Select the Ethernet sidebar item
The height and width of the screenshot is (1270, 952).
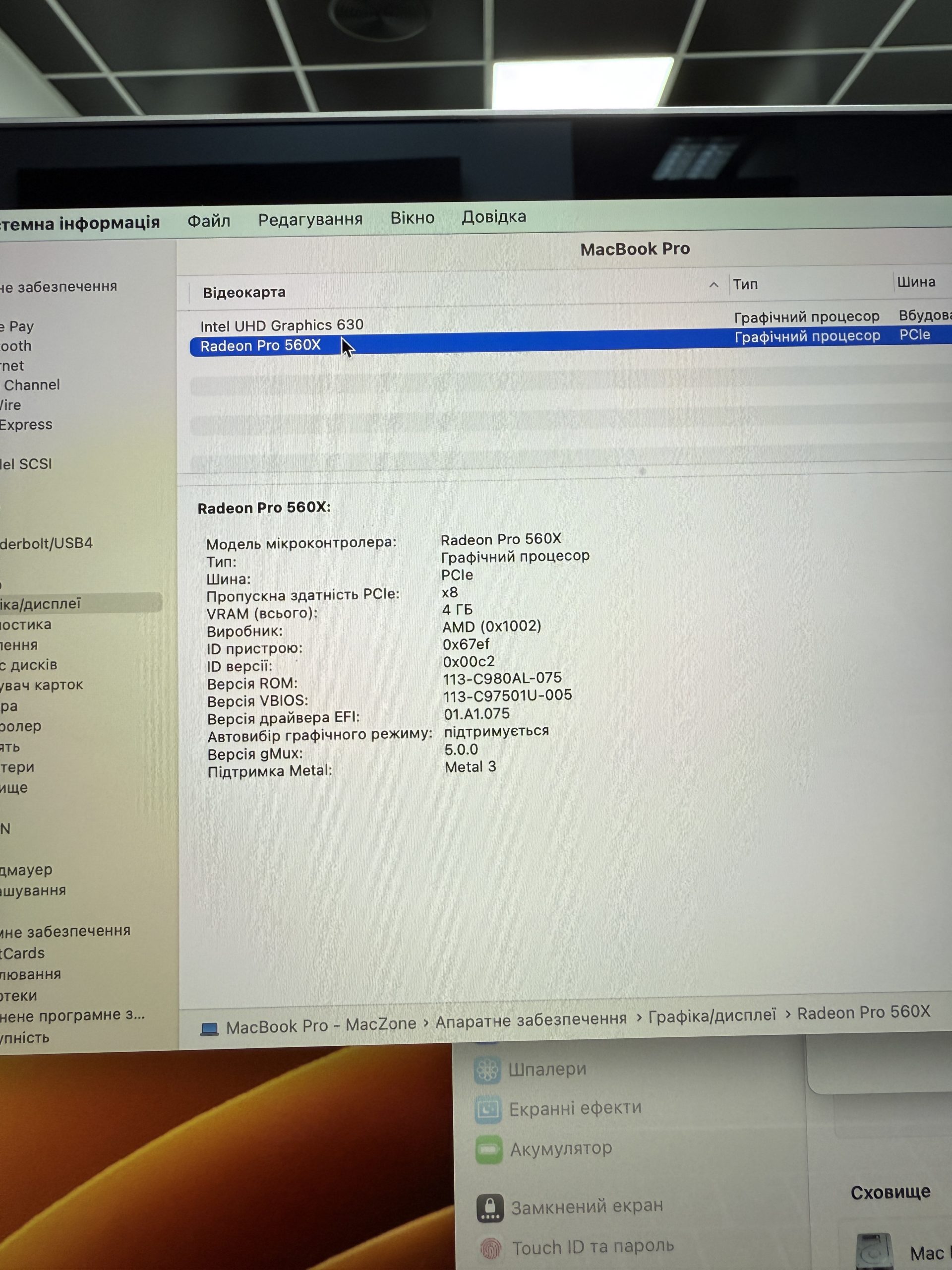[12, 366]
